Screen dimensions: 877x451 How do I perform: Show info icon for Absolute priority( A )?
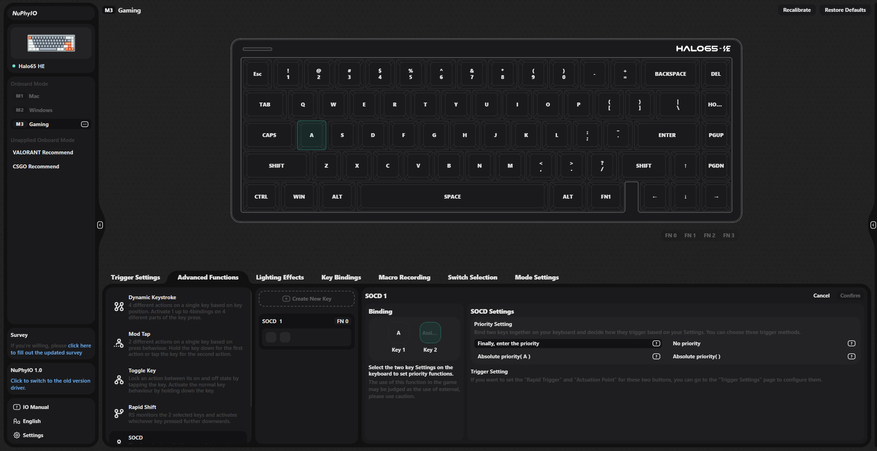tap(656, 356)
